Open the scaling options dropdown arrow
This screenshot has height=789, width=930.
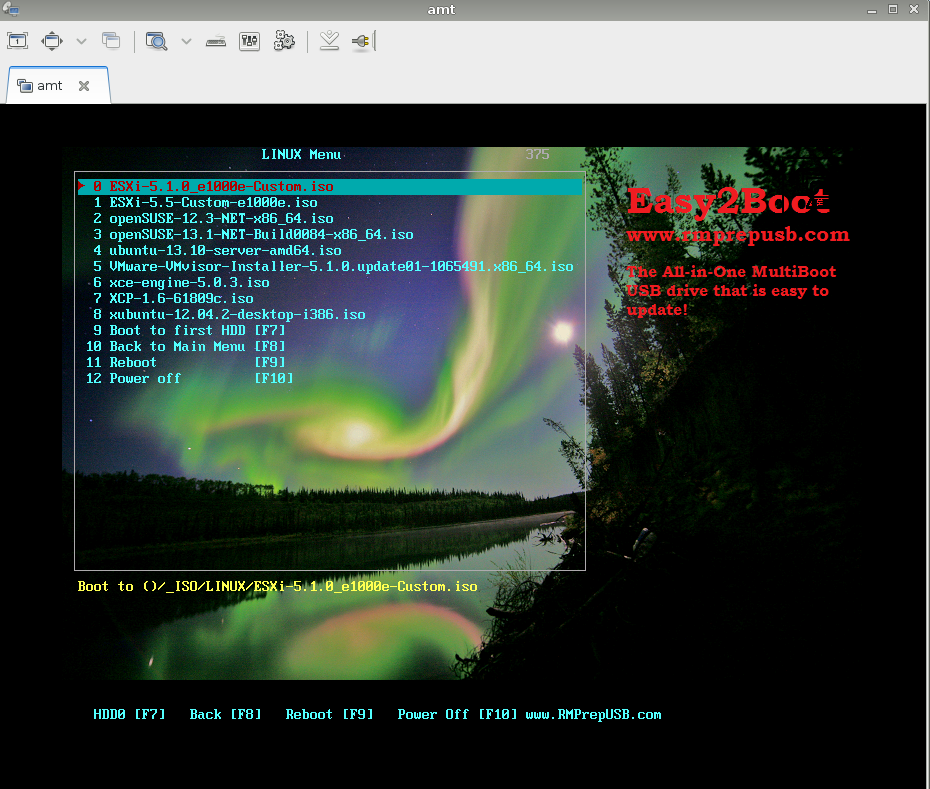click(x=186, y=41)
